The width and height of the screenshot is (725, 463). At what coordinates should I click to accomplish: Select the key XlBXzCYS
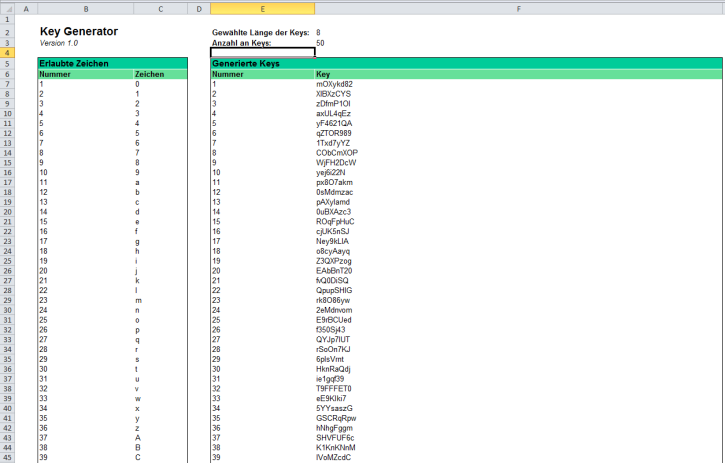333,94
